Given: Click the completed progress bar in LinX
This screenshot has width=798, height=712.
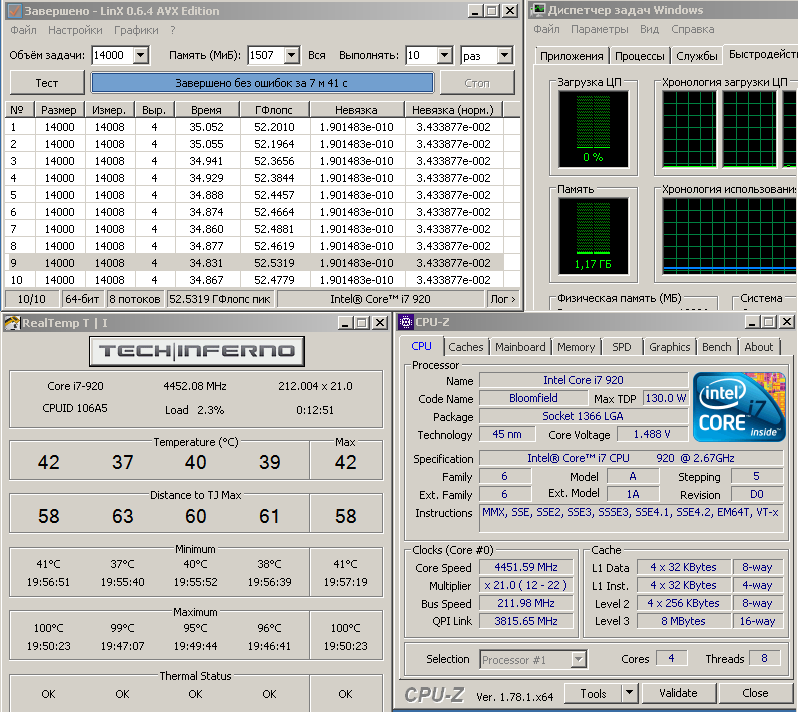Looking at the screenshot, I should (262, 83).
